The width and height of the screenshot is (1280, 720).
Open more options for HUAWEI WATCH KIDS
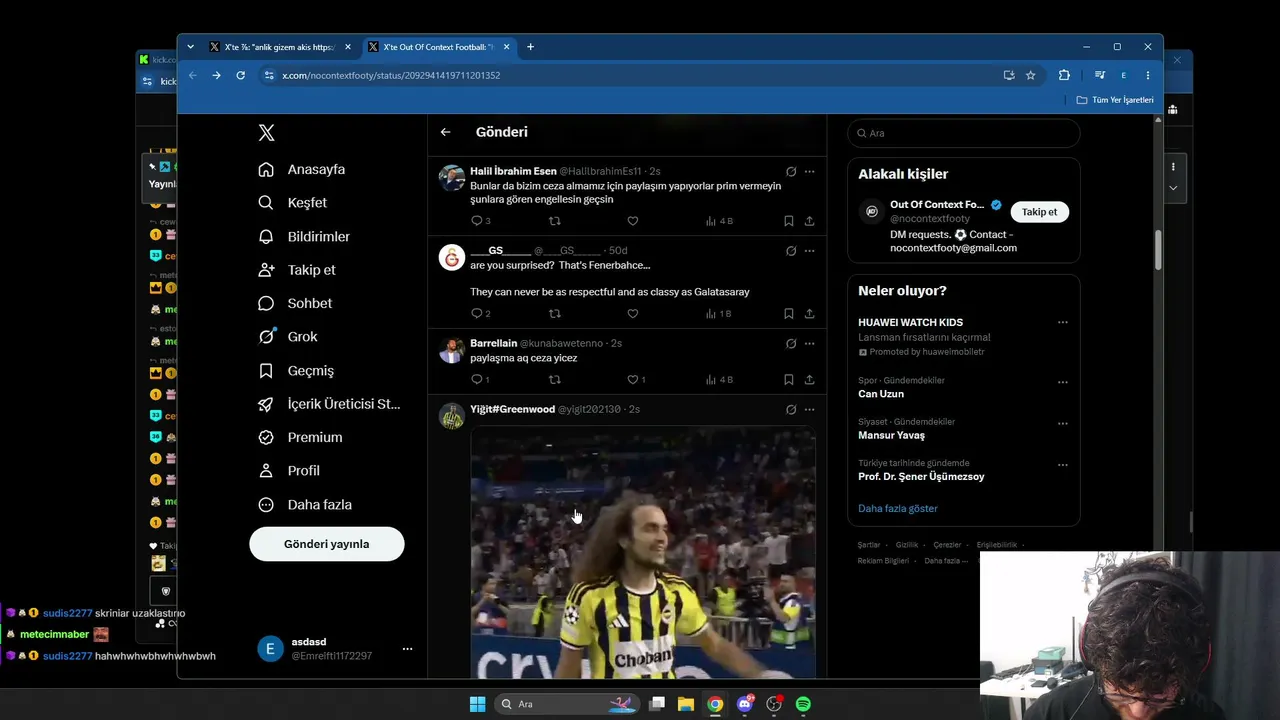(x=1062, y=322)
